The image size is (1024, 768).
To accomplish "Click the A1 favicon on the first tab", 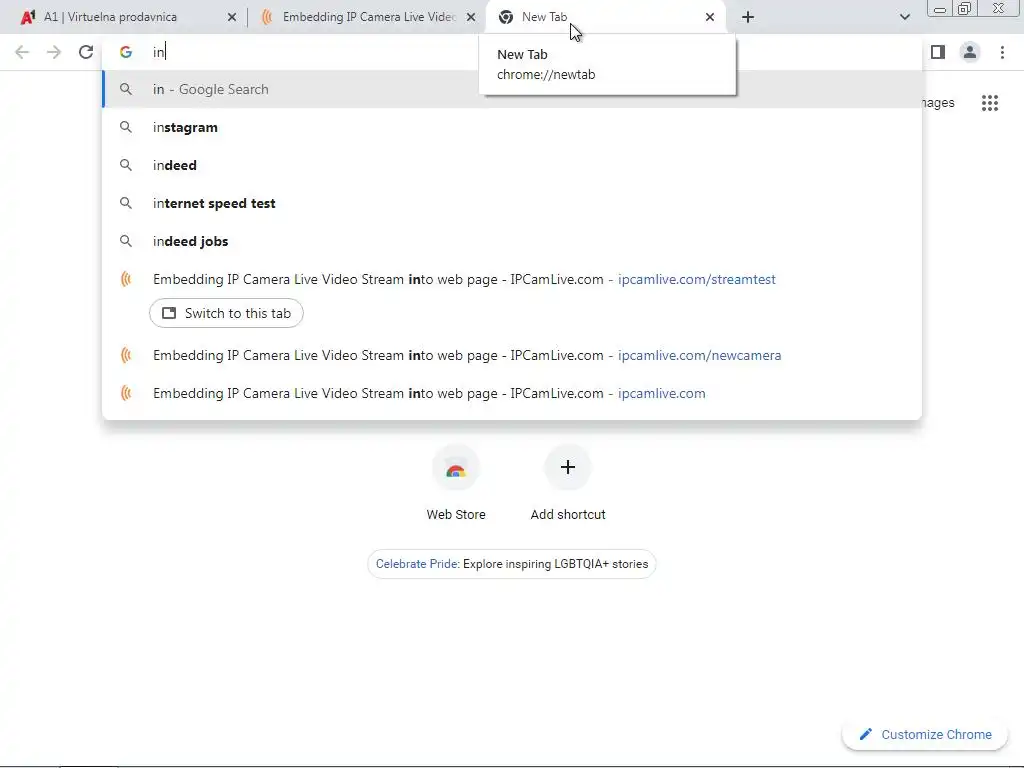I will coord(28,17).
